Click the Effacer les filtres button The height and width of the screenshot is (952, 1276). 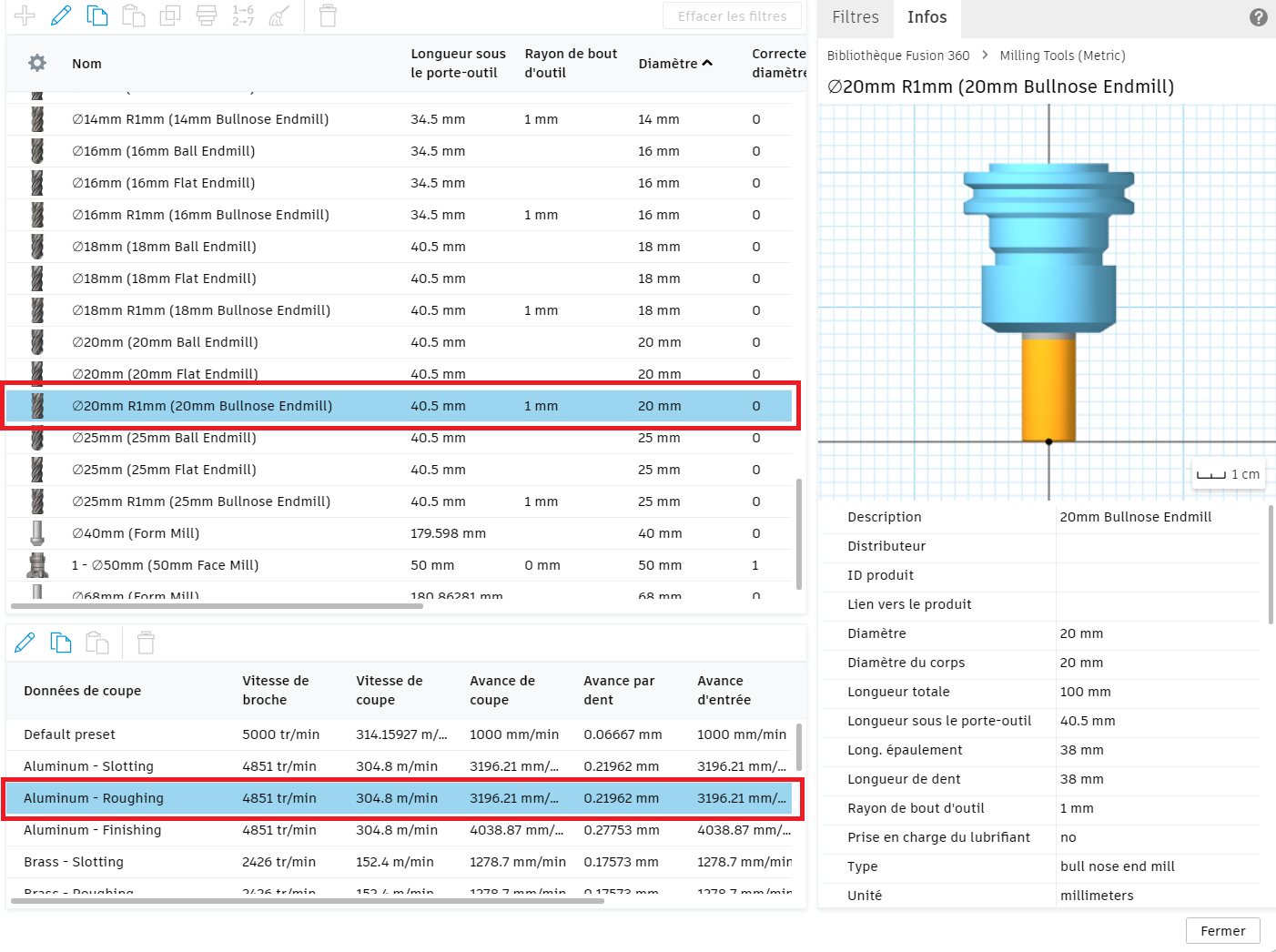click(732, 16)
